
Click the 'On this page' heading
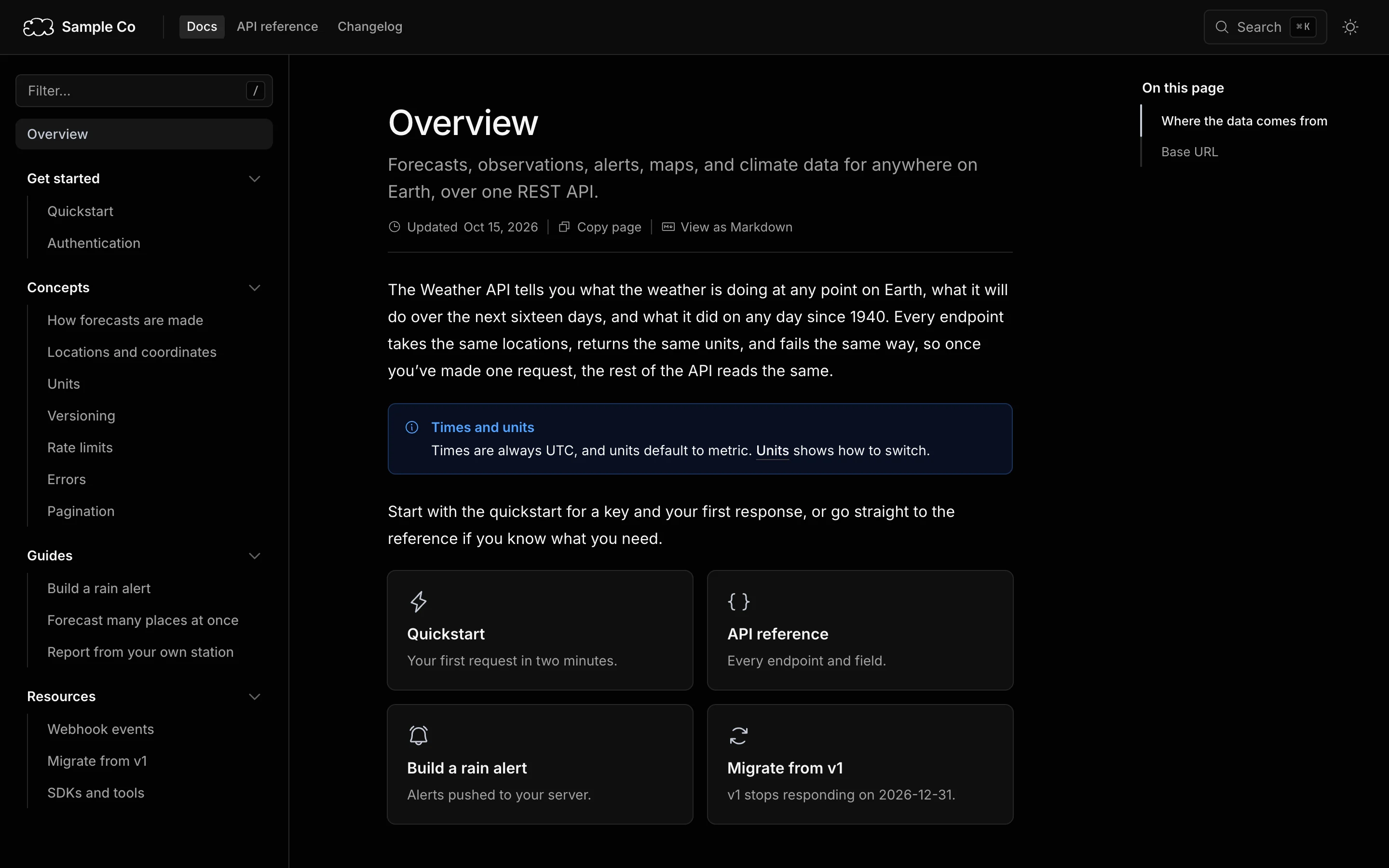point(1183,88)
